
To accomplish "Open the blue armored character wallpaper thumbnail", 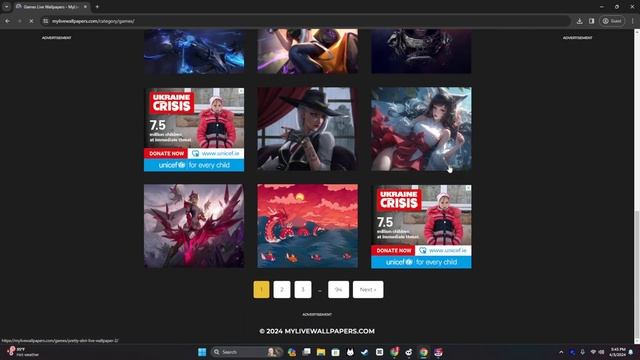I will [194, 51].
